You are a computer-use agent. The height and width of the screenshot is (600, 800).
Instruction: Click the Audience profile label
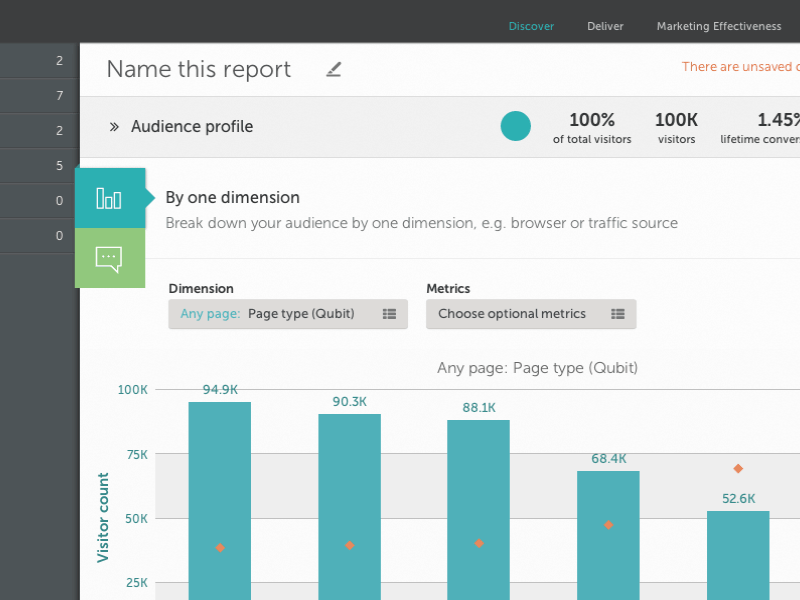click(192, 127)
